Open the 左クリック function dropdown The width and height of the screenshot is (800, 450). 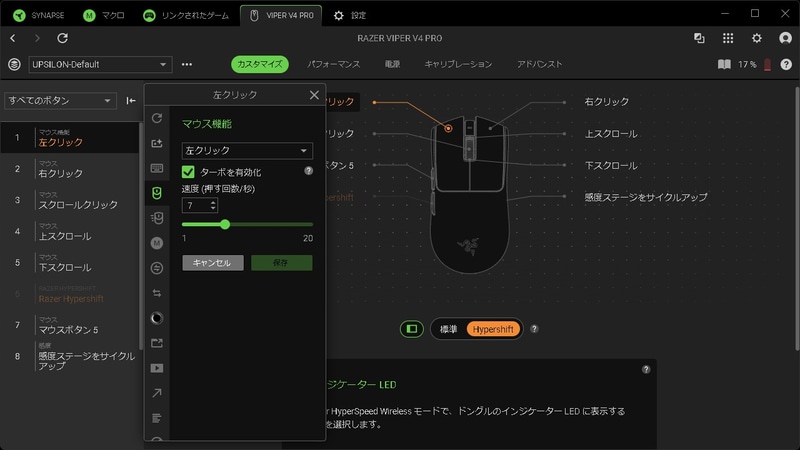click(247, 151)
